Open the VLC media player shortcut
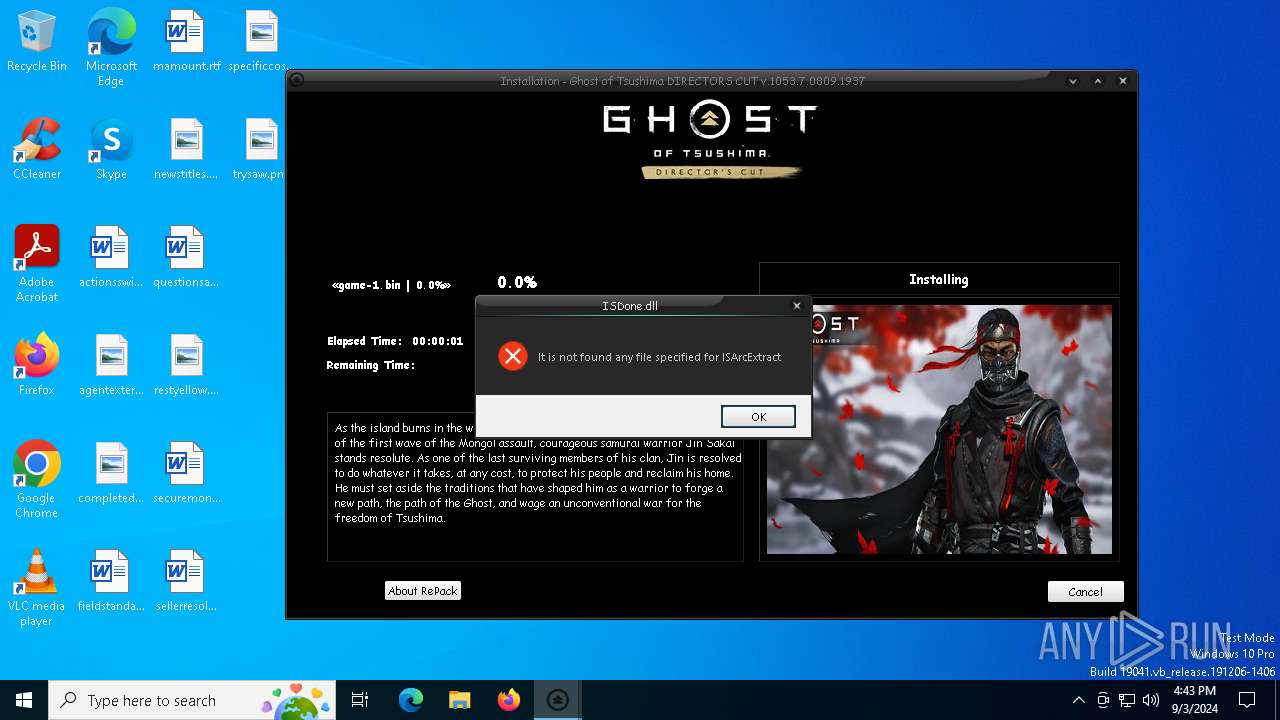The height and width of the screenshot is (720, 1280). tap(37, 588)
